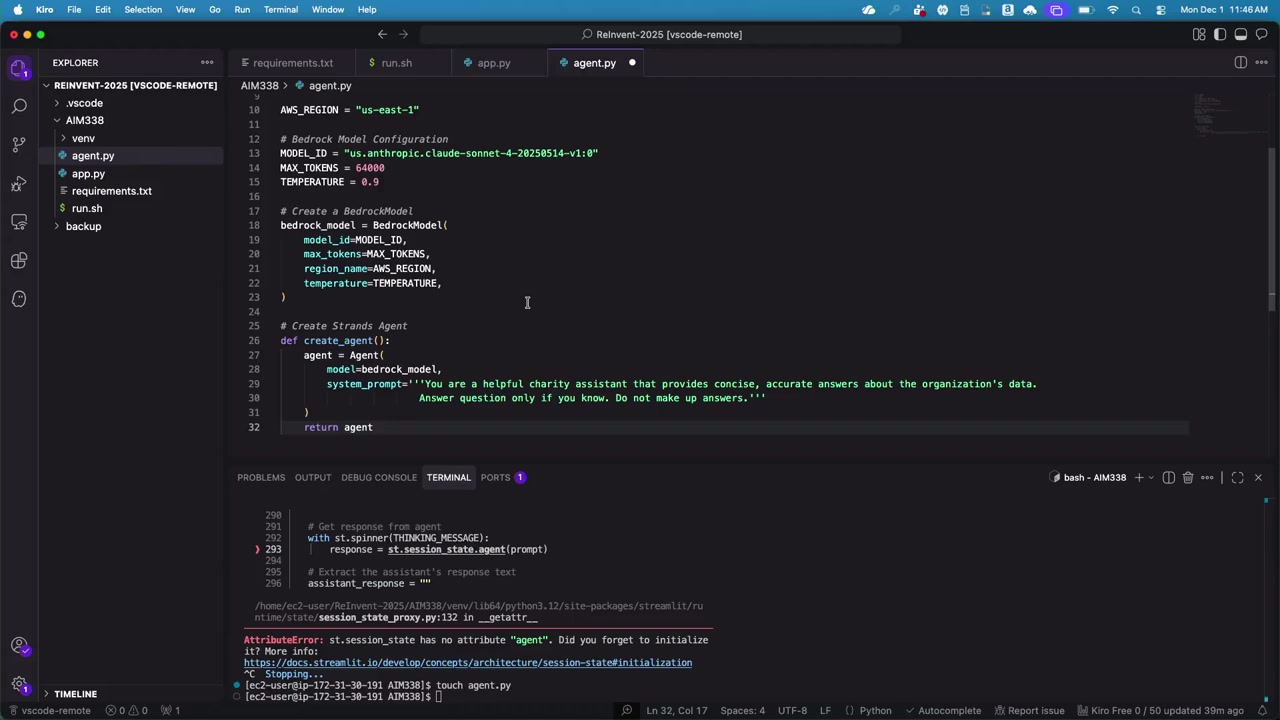Expand the backup folder

coord(83,226)
